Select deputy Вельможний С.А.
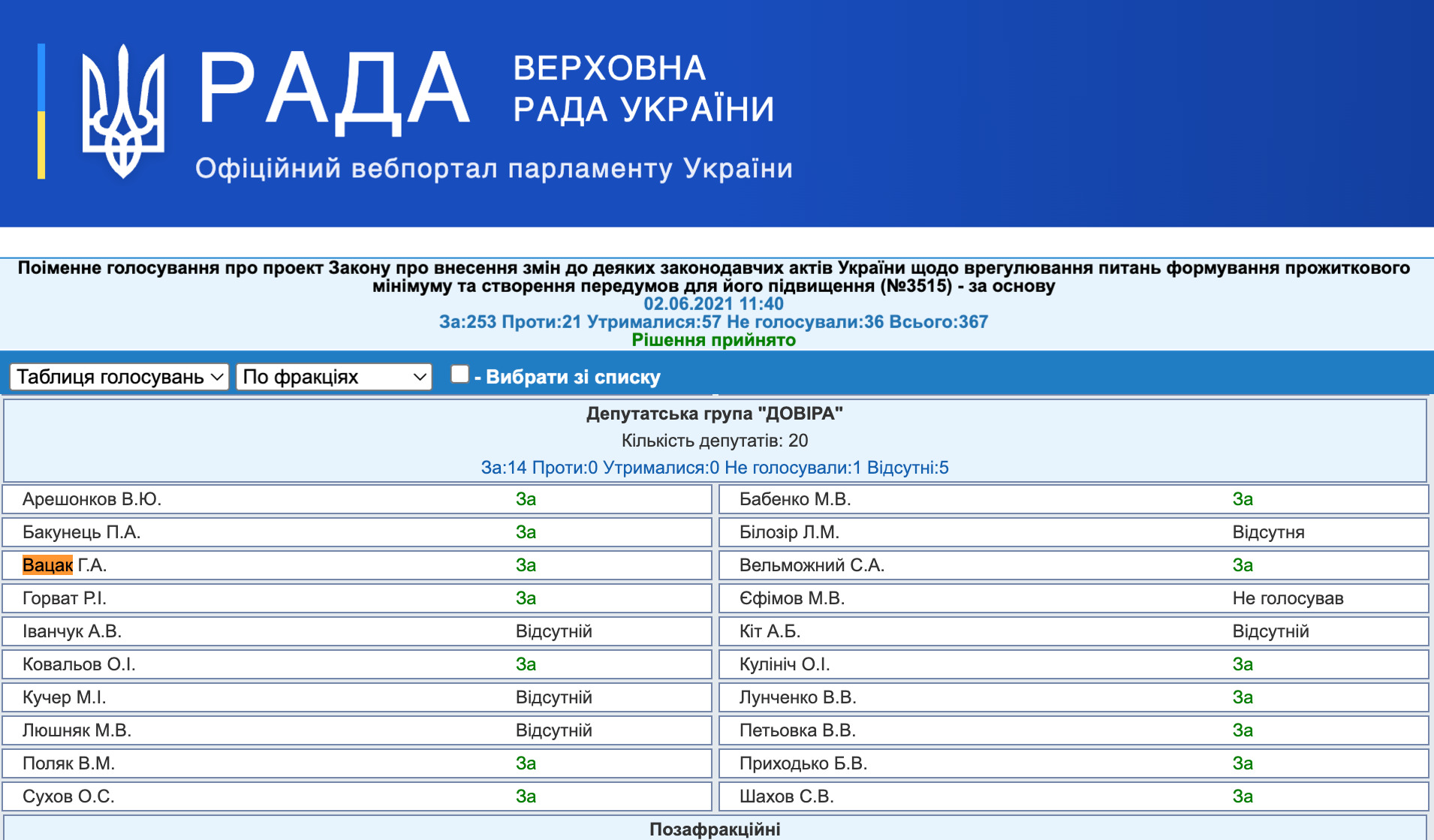Viewport: 1434px width, 840px height. pyautogui.click(x=812, y=565)
